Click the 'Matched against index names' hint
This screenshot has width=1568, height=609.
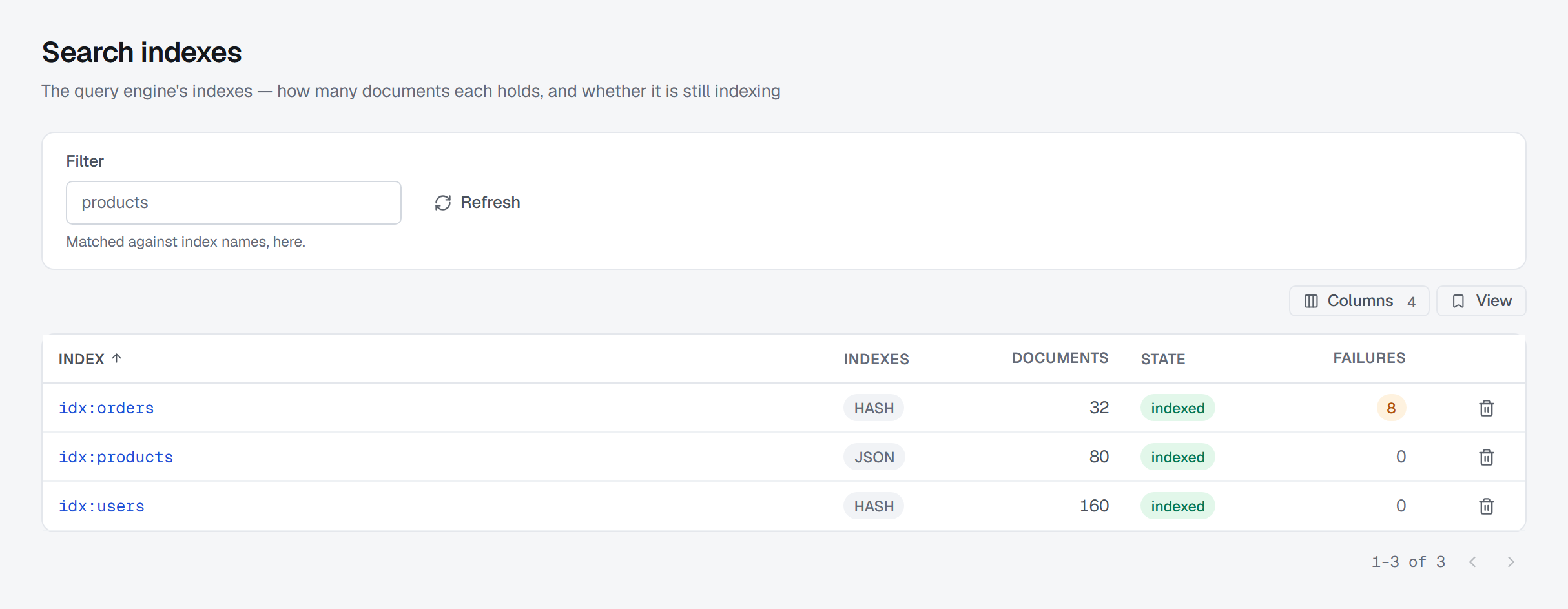[186, 242]
